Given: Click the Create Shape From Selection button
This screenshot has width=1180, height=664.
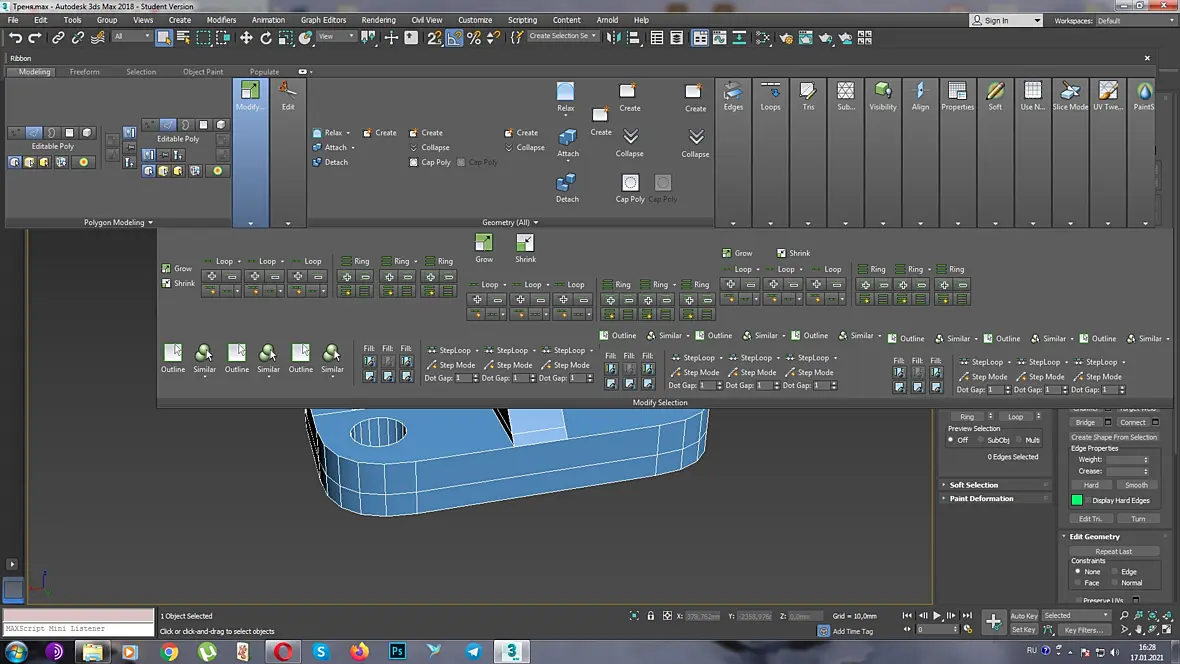Looking at the screenshot, I should coord(1114,437).
